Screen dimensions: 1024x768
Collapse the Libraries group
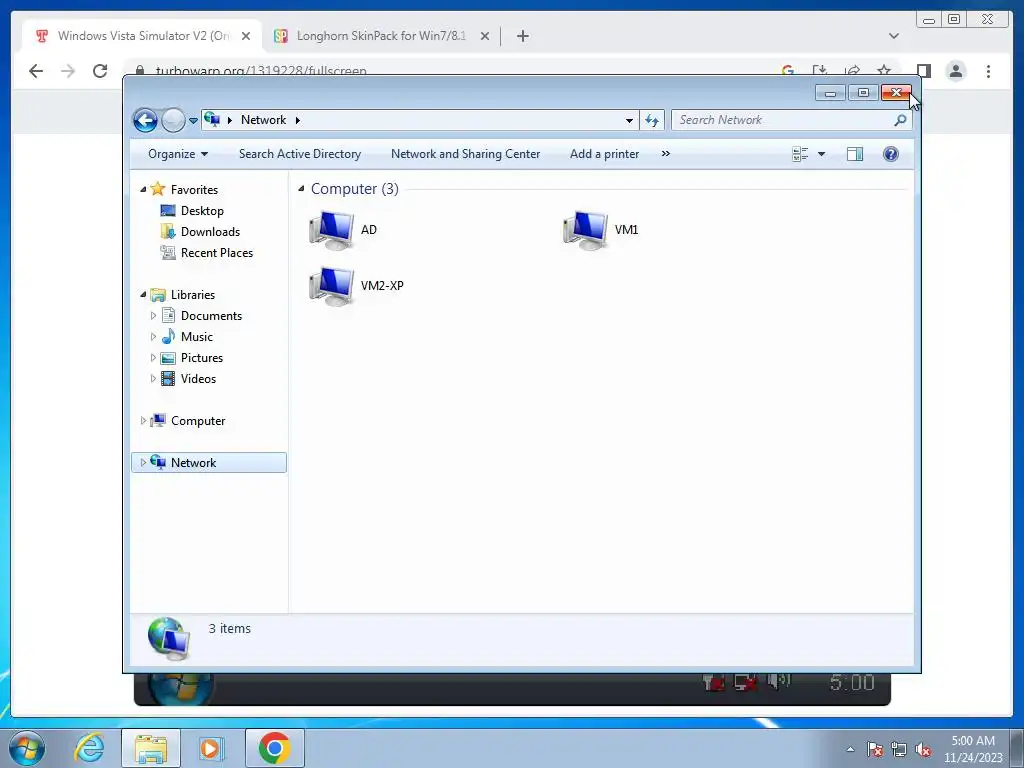(x=143, y=295)
